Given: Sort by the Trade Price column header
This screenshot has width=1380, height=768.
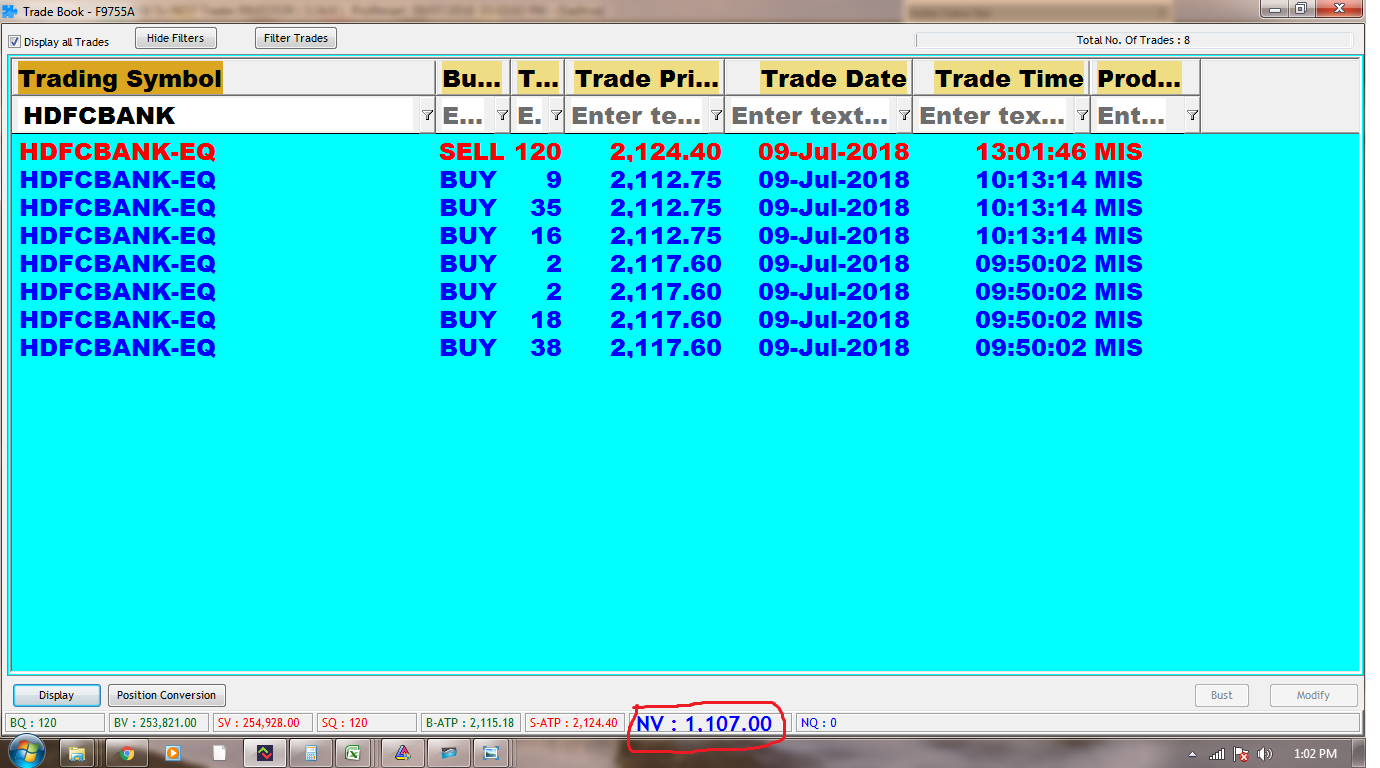Looking at the screenshot, I should pos(646,78).
